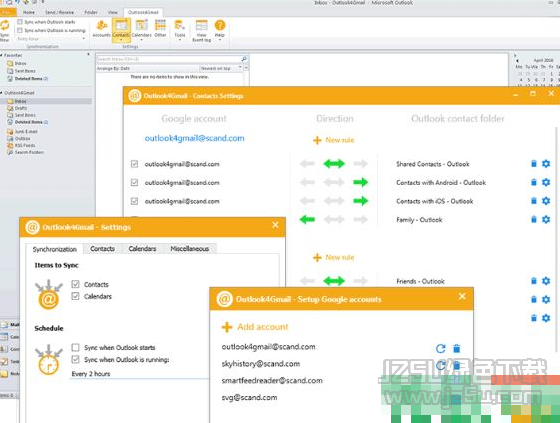Viewport: 560px width, 423px height.
Task: Open the Home ribbon tab
Action: (x=29, y=12)
